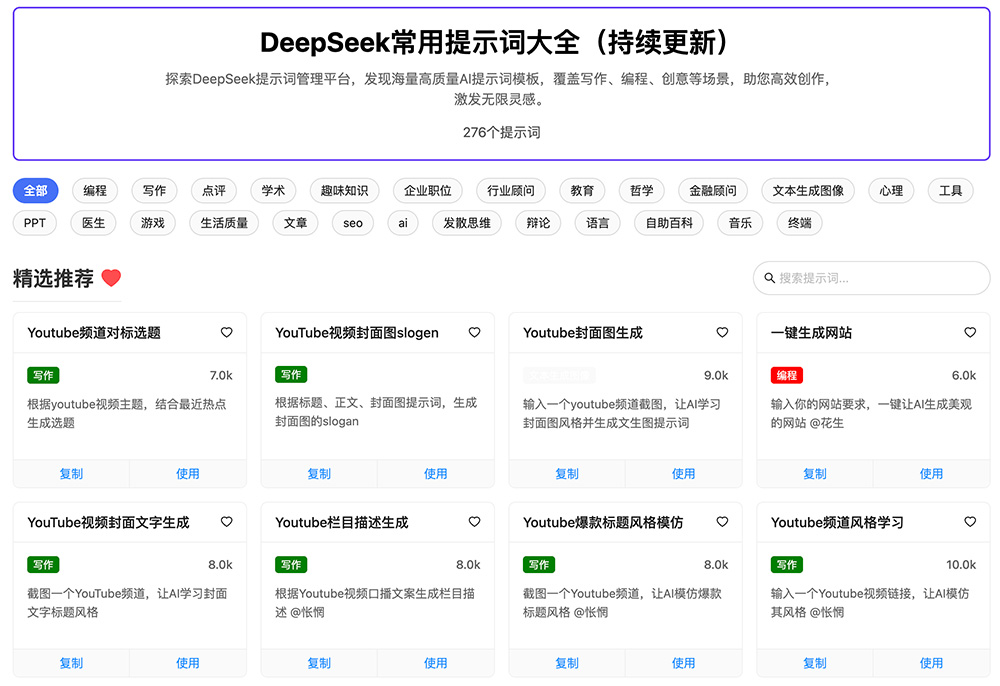Open the 一键生成网站 card title
The width and height of the screenshot is (1000, 686).
pos(811,333)
